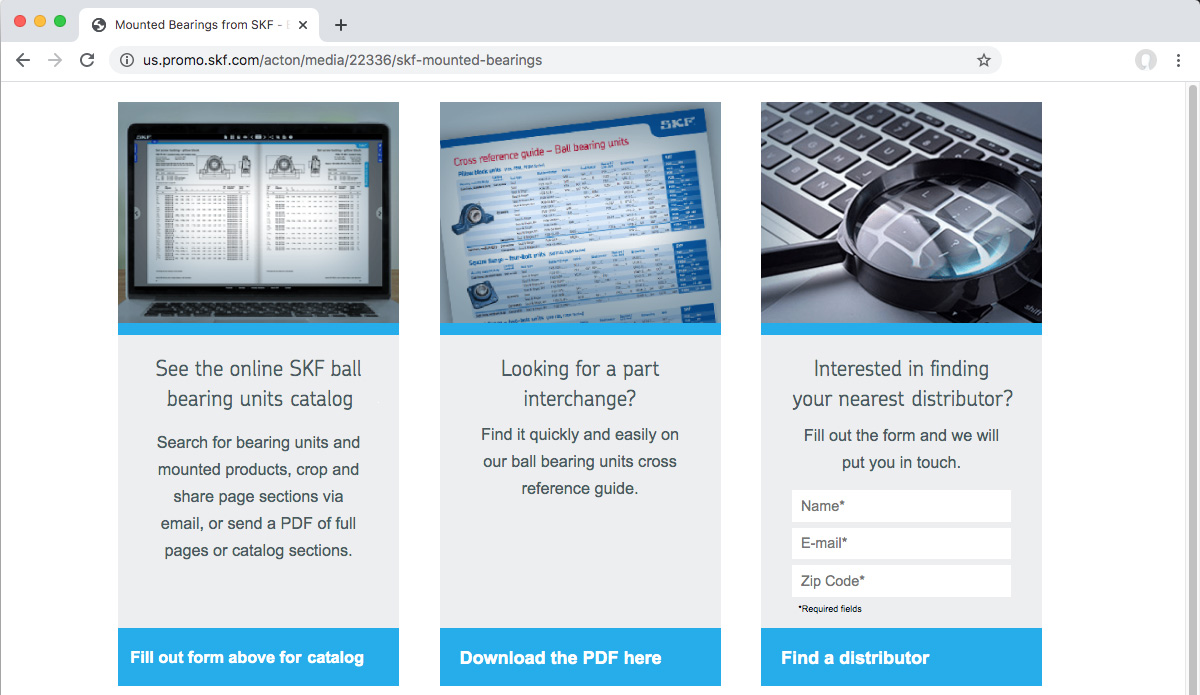This screenshot has height=695, width=1200.
Task: Minimize the browser window
Action: point(40,21)
